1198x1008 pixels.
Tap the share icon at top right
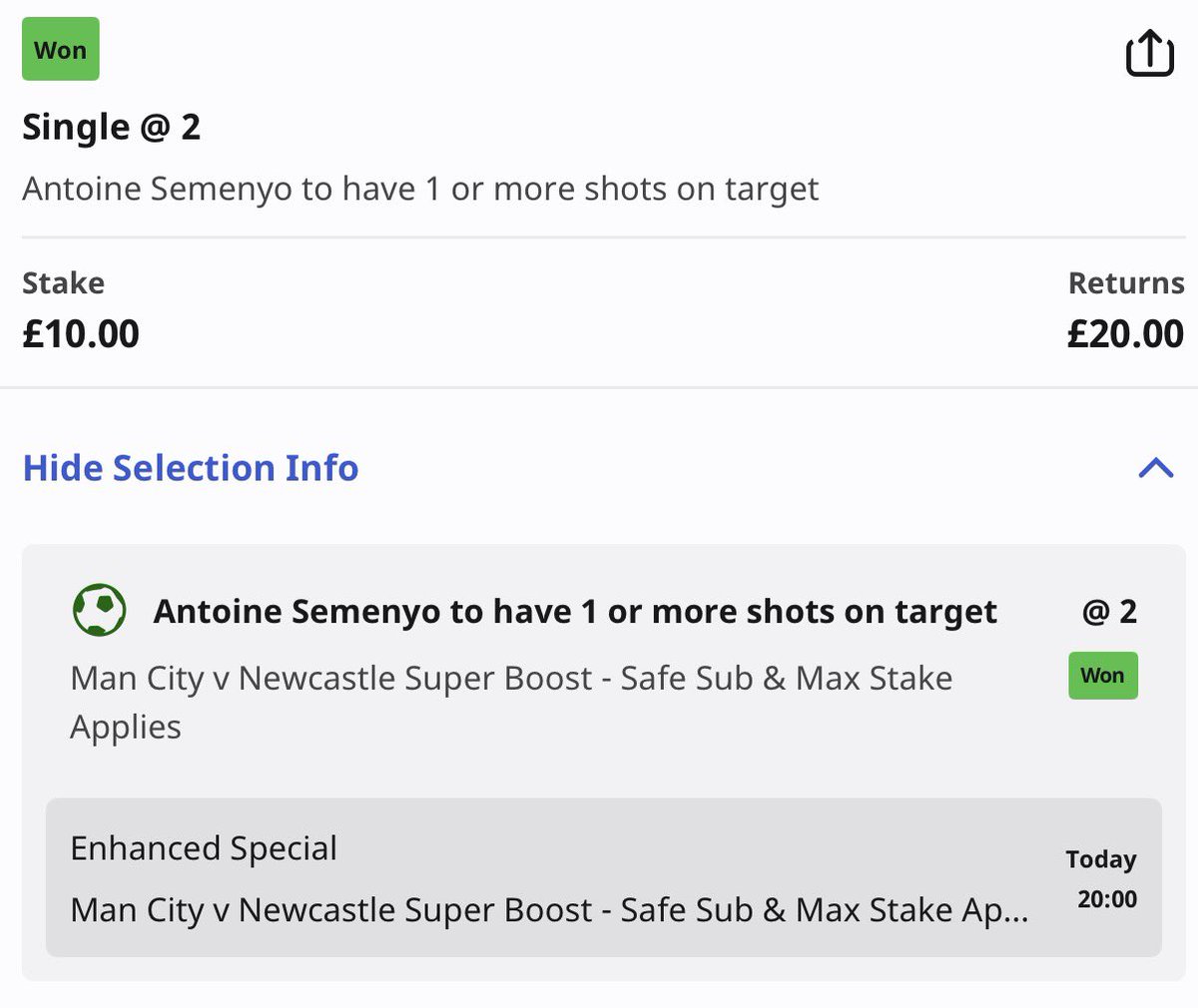[1149, 53]
